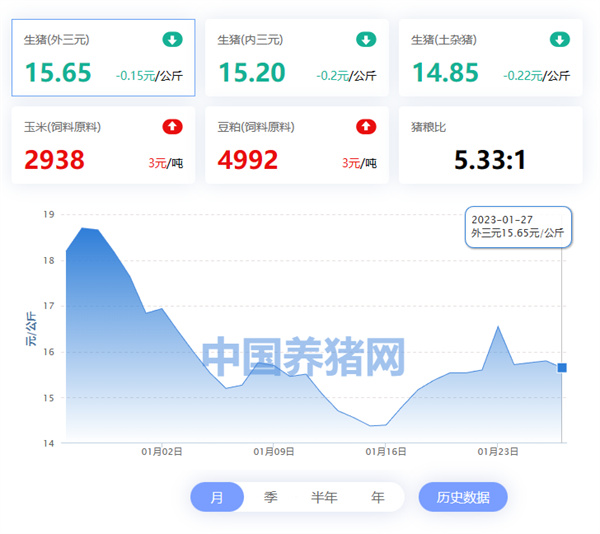
Task: Click the 01月16日 axis date label
Action: pyautogui.click(x=386, y=452)
